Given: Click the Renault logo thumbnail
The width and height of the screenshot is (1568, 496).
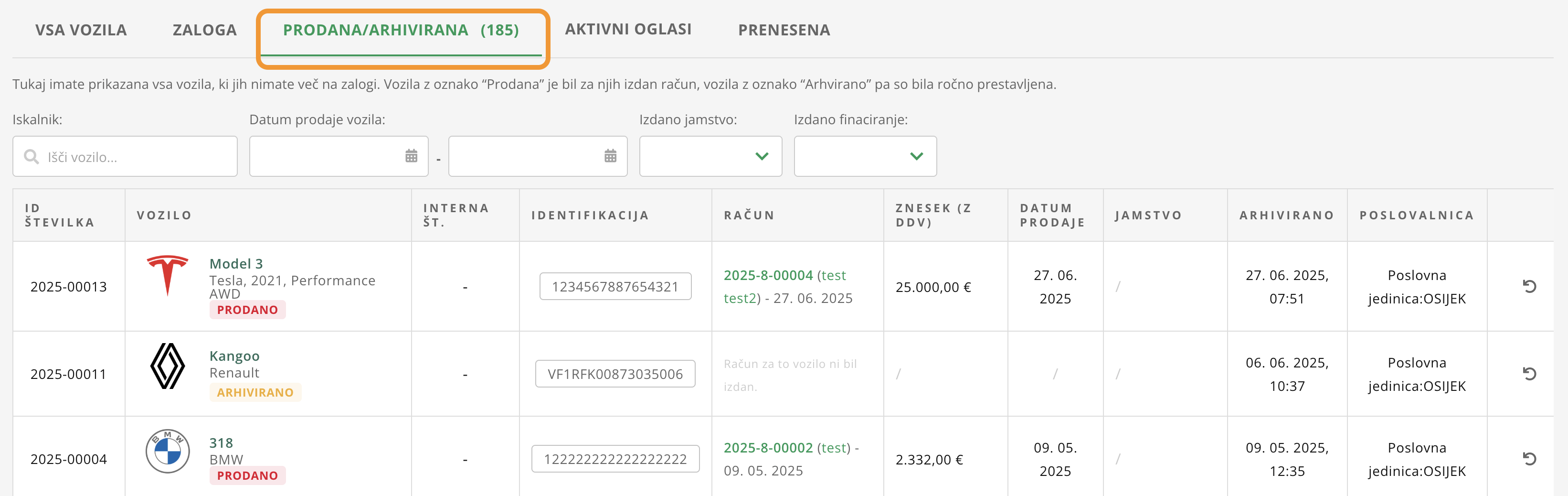Looking at the screenshot, I should click(x=168, y=366).
